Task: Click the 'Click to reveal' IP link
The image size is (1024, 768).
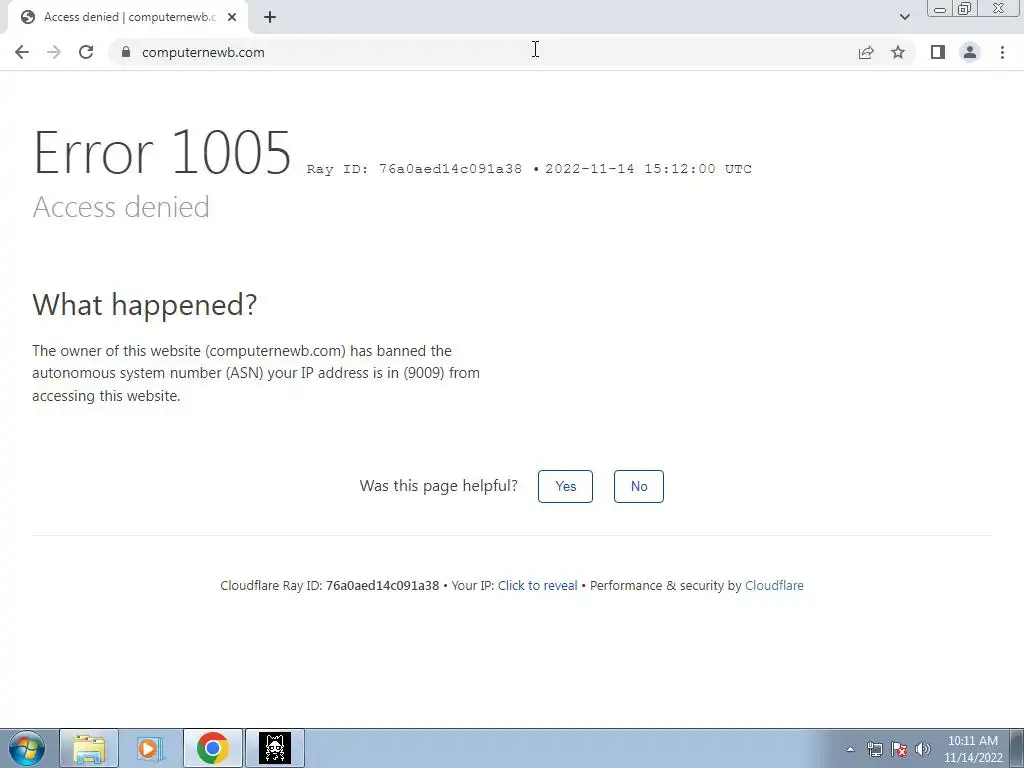Action: tap(537, 586)
